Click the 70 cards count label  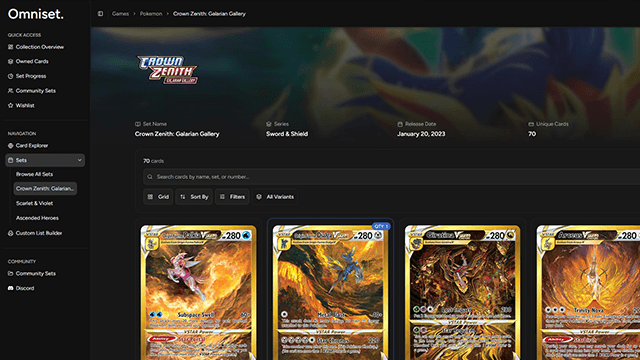[x=153, y=161]
